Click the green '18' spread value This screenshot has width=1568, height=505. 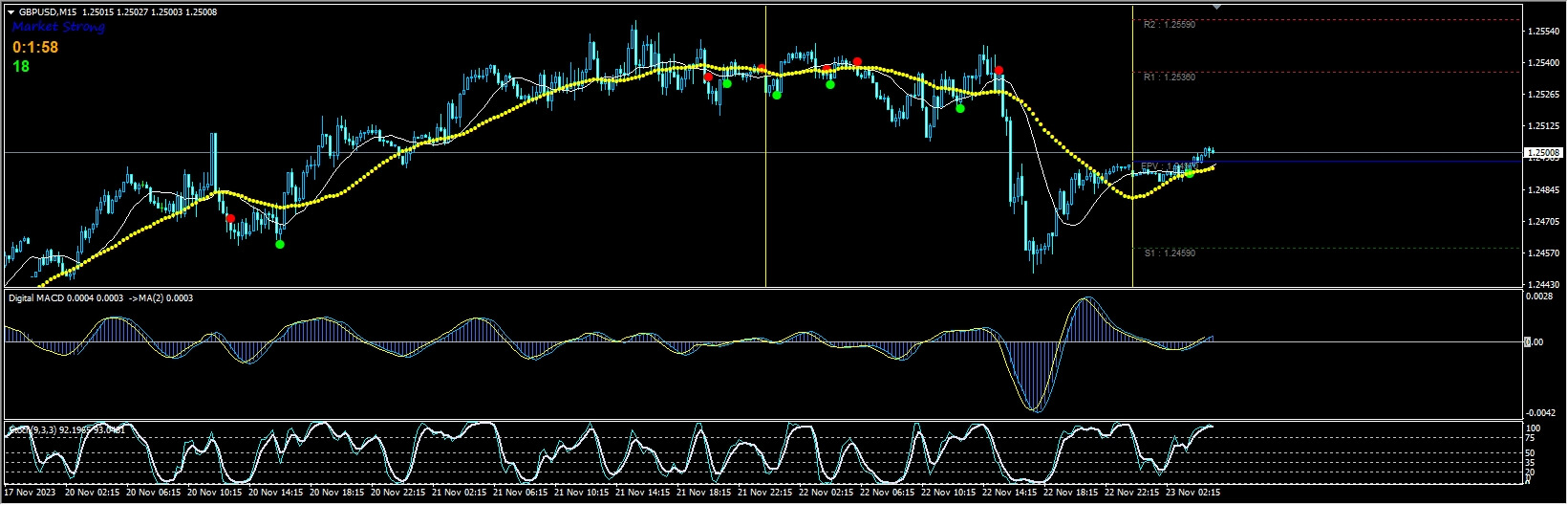point(21,66)
